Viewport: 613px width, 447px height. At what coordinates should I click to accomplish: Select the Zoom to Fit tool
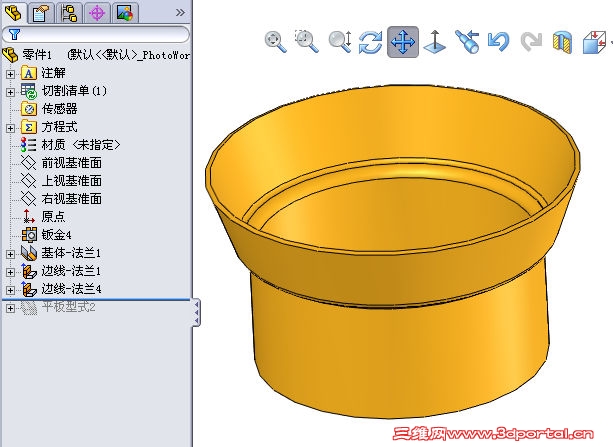click(275, 41)
